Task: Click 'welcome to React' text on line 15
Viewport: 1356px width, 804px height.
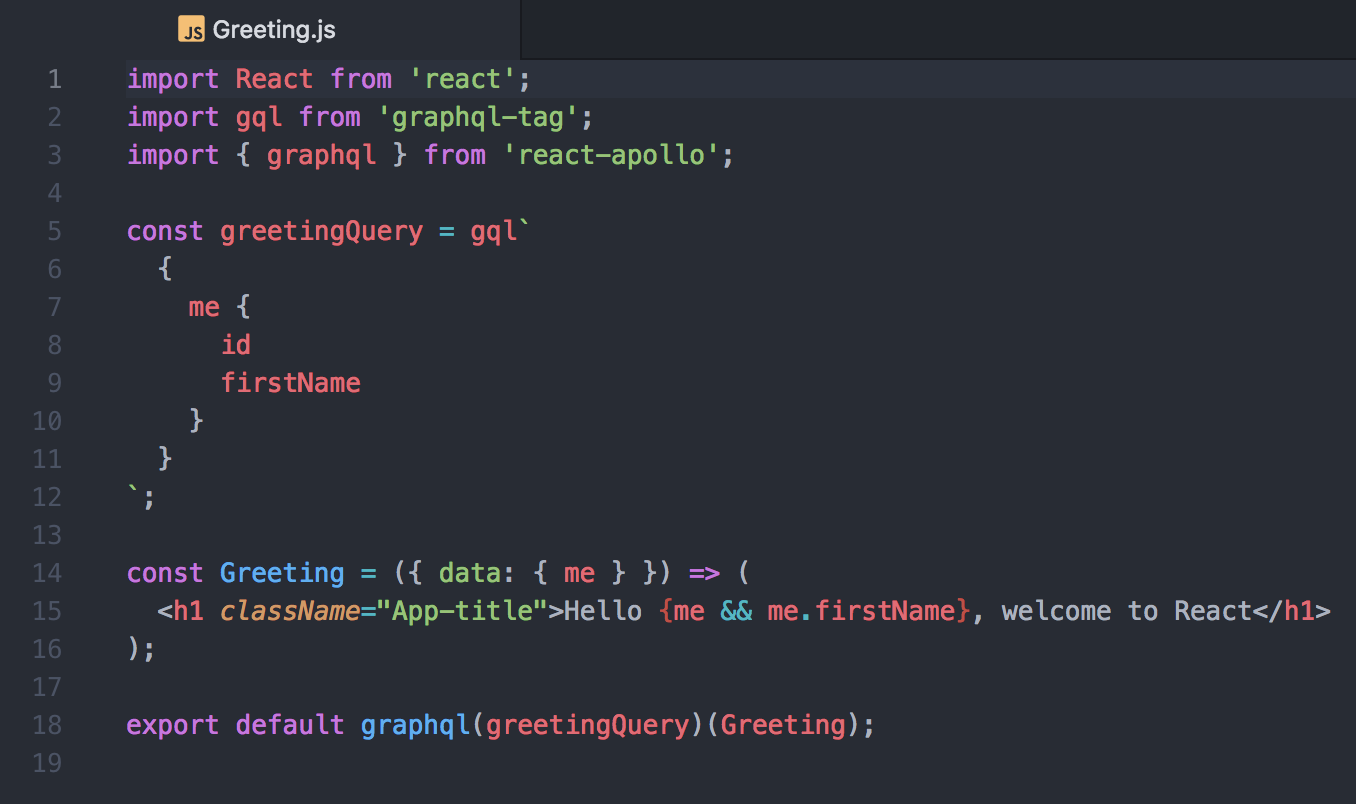Action: (1126, 611)
